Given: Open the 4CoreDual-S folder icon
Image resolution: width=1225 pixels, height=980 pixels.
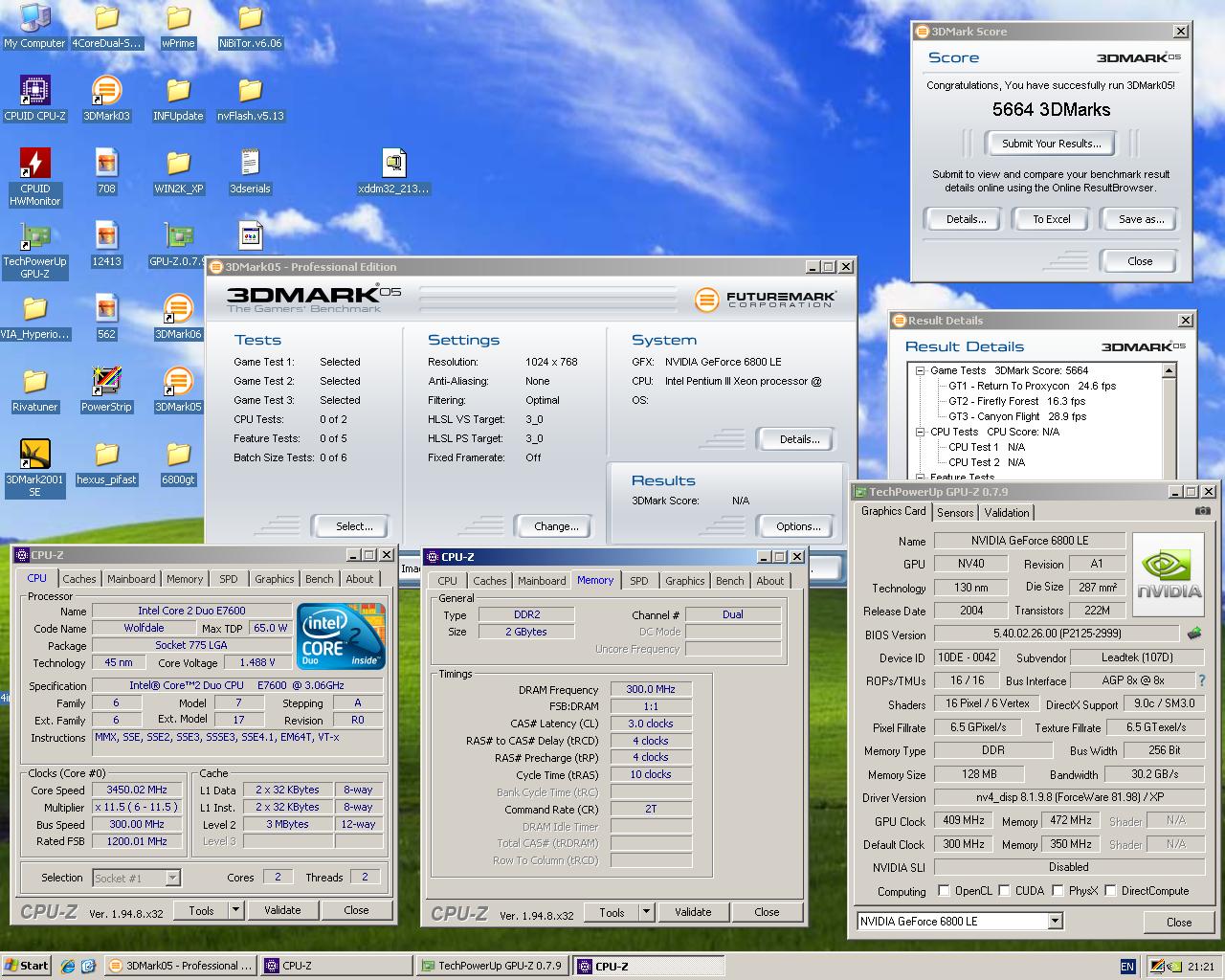Looking at the screenshot, I should pyautogui.click(x=106, y=26).
